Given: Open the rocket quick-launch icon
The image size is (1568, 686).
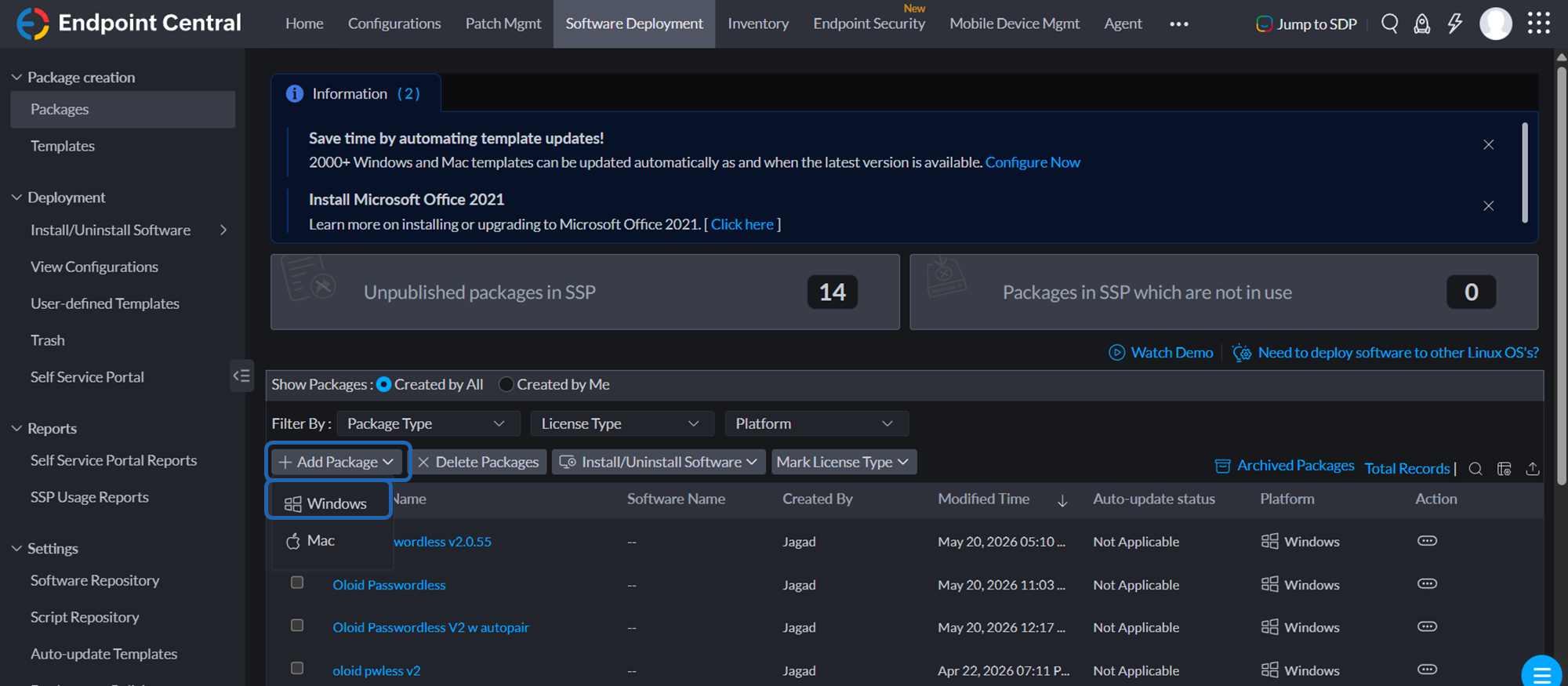Looking at the screenshot, I should point(1421,24).
